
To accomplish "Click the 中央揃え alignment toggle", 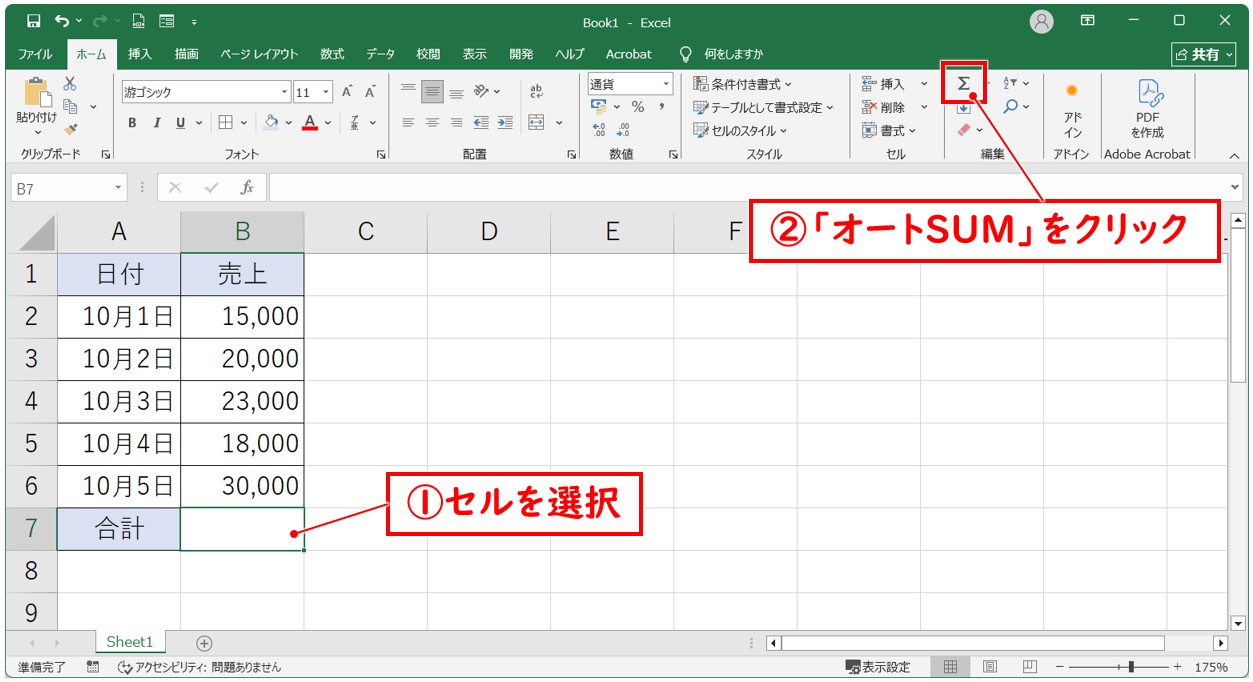I will pyautogui.click(x=431, y=122).
